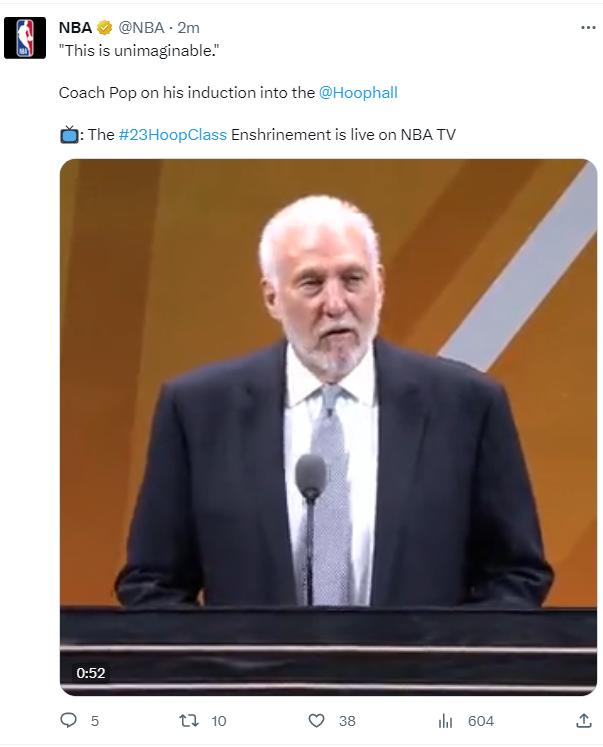Open the three-dot more options menu
603x747 pixels.
(588, 28)
